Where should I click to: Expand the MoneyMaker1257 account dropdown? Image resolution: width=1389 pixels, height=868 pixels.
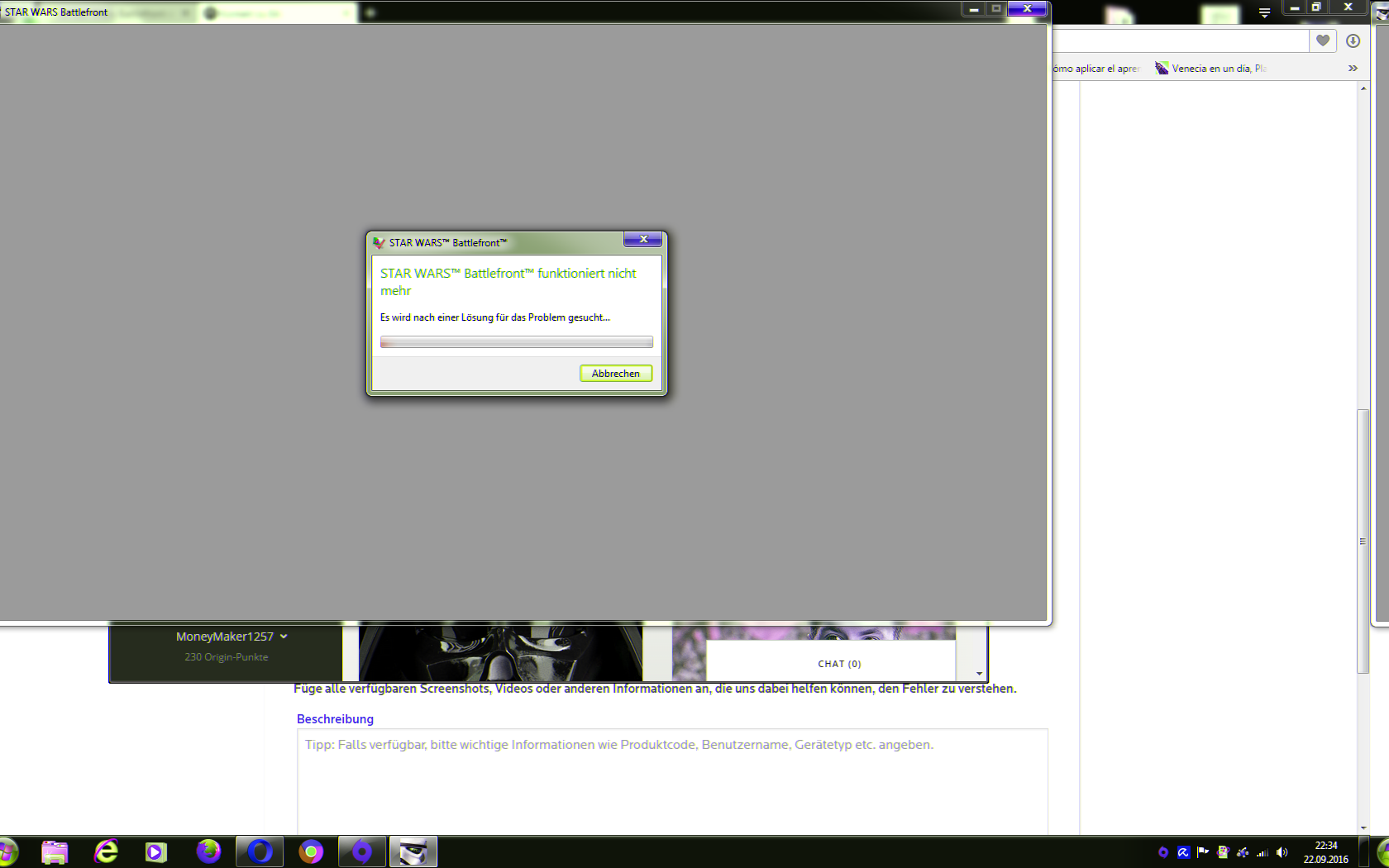[231, 637]
